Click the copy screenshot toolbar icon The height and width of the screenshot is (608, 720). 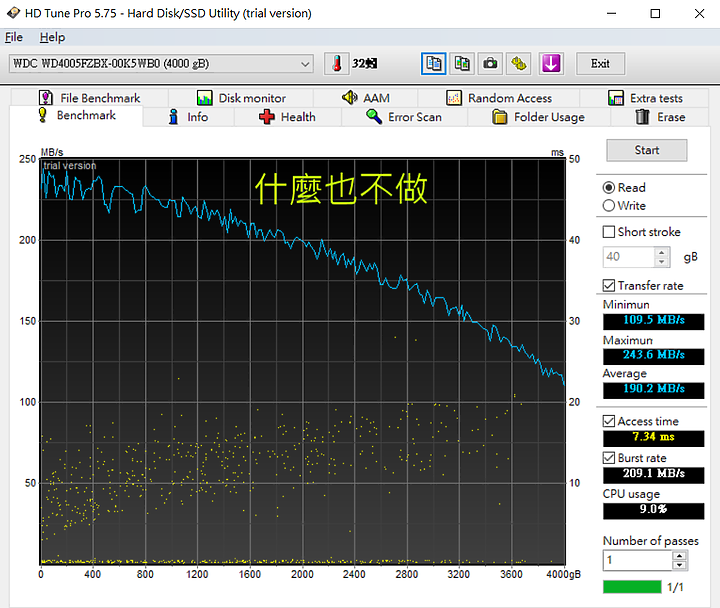461,64
